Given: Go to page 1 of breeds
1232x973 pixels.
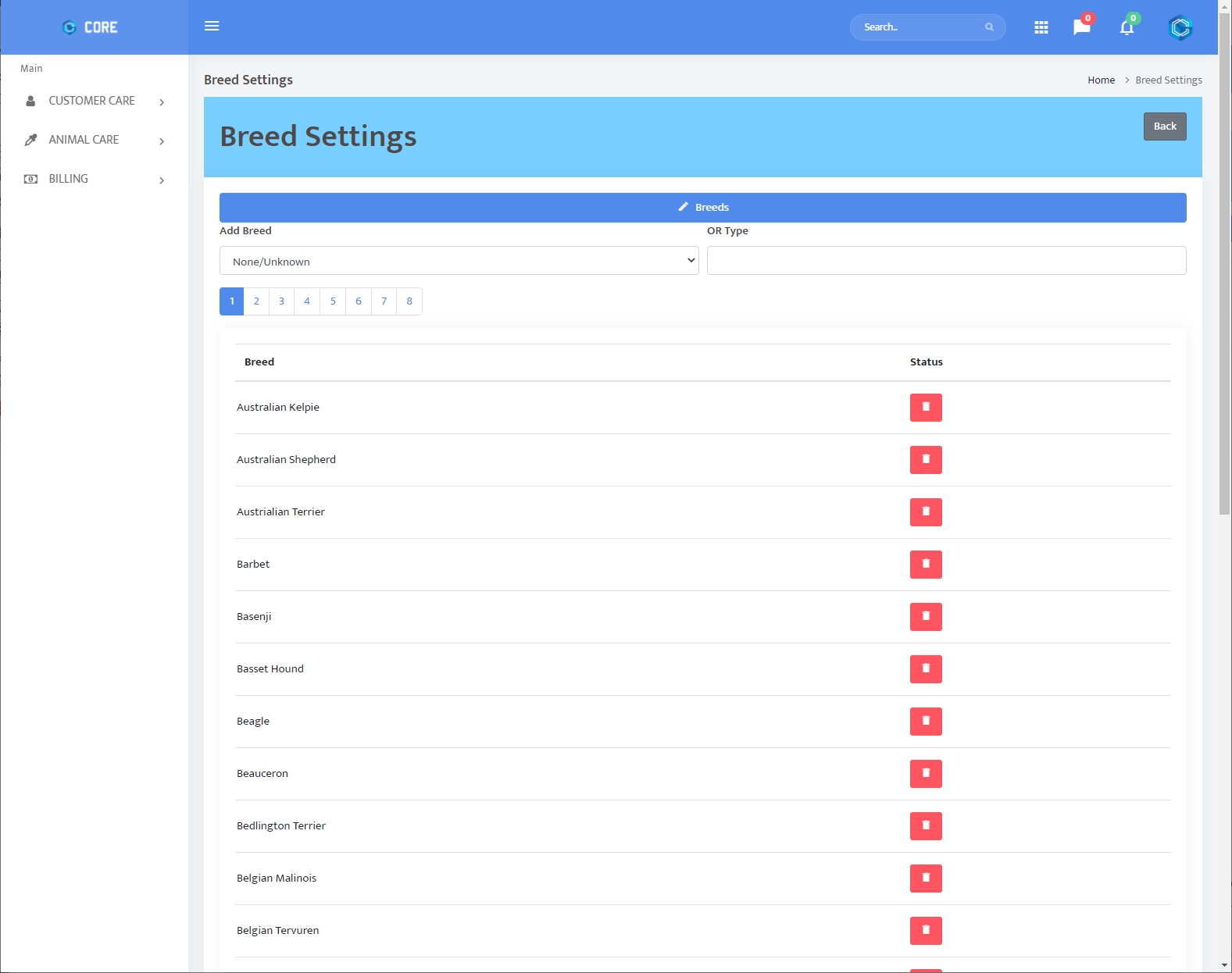Looking at the screenshot, I should tap(232, 301).
